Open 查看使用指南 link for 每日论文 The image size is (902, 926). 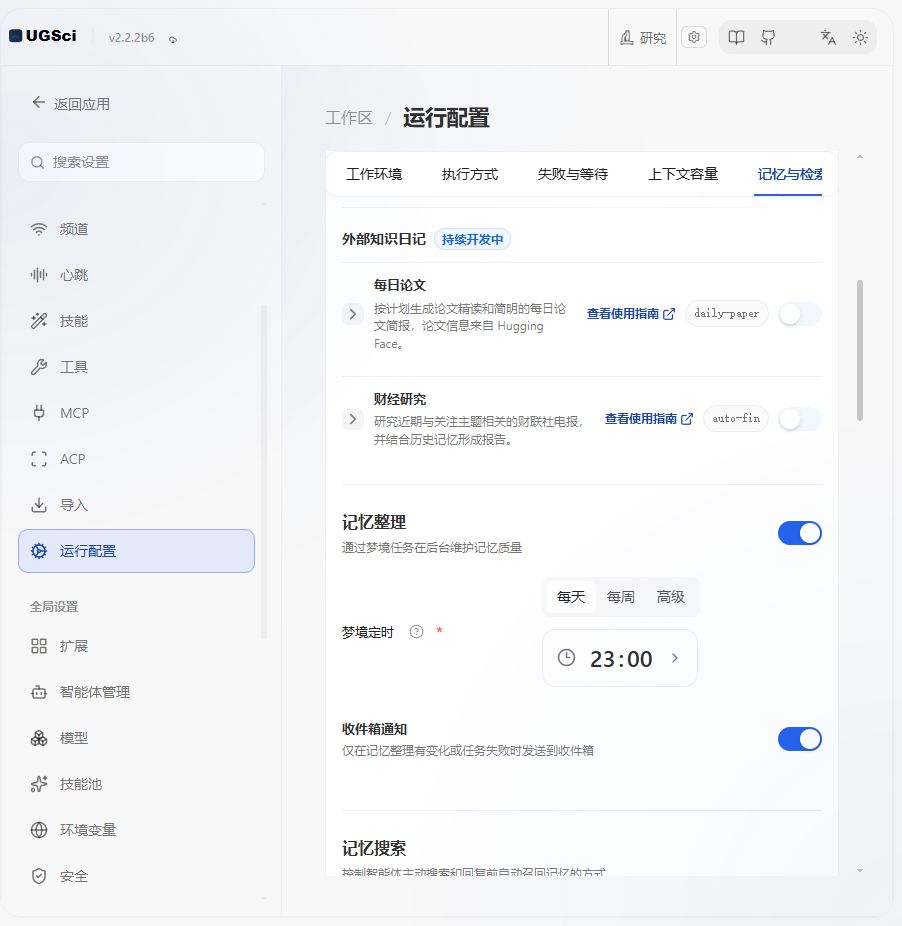pos(630,314)
